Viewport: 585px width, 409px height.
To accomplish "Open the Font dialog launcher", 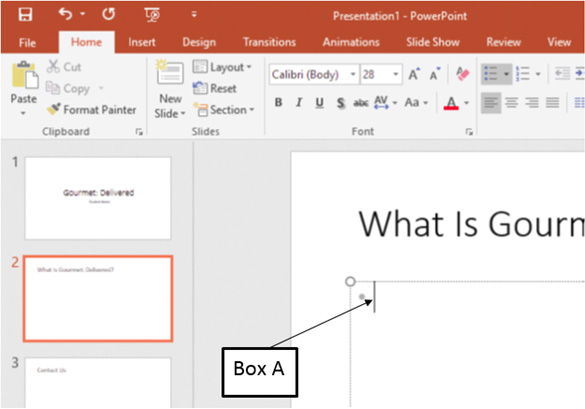I will tap(469, 132).
